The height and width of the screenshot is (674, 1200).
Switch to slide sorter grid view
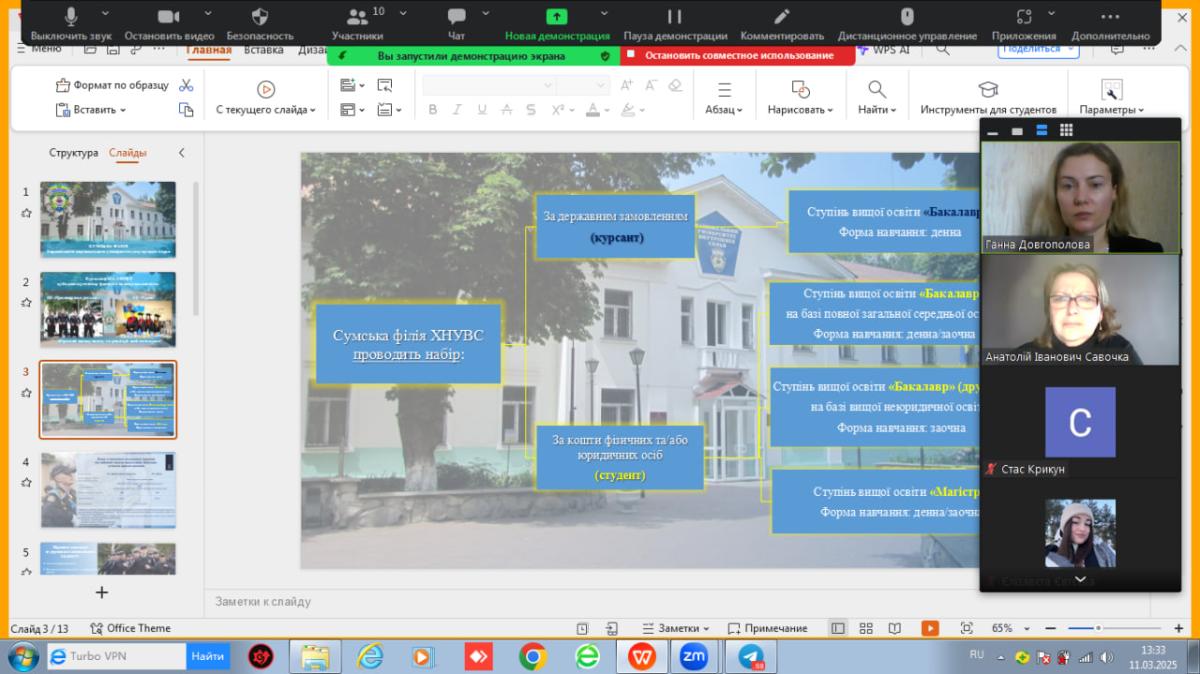(866, 628)
